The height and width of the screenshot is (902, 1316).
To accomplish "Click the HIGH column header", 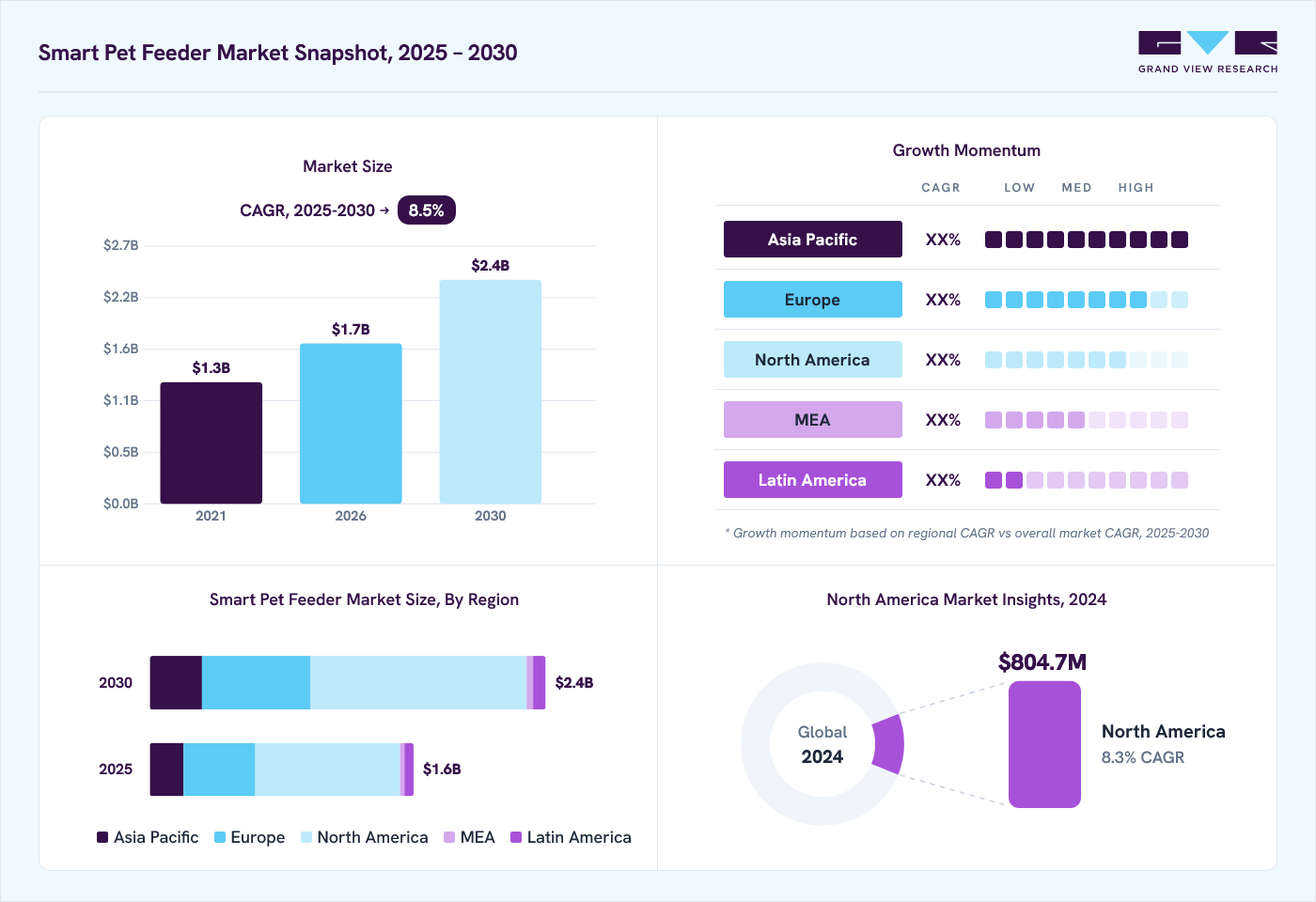I will click(1136, 188).
